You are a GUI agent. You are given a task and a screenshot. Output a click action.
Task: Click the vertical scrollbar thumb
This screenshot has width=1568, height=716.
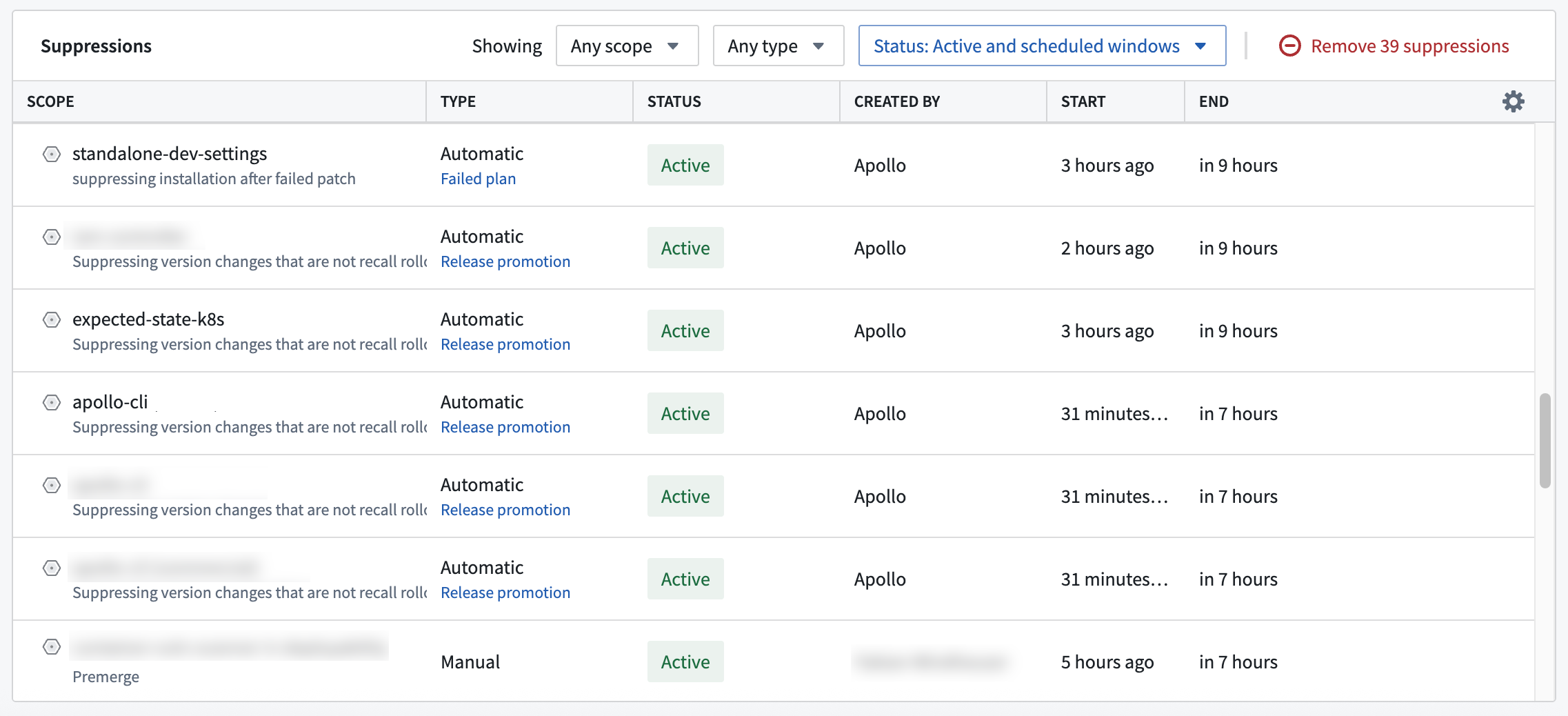coord(1545,441)
